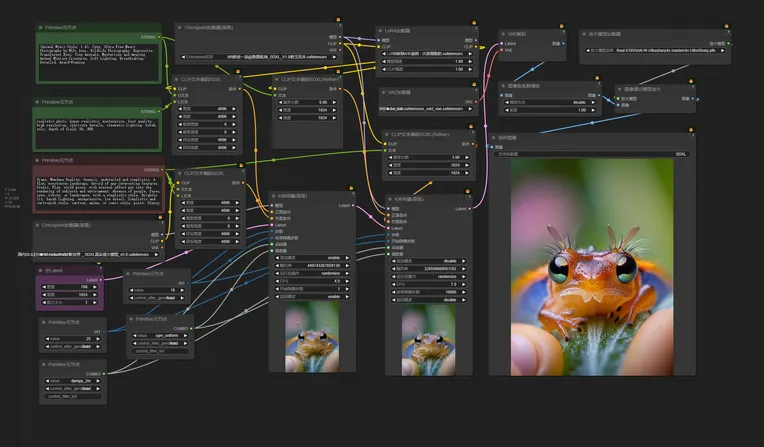The height and width of the screenshot is (447, 764).
Task: Open the bicubic scale method selector
Action: coord(550,103)
